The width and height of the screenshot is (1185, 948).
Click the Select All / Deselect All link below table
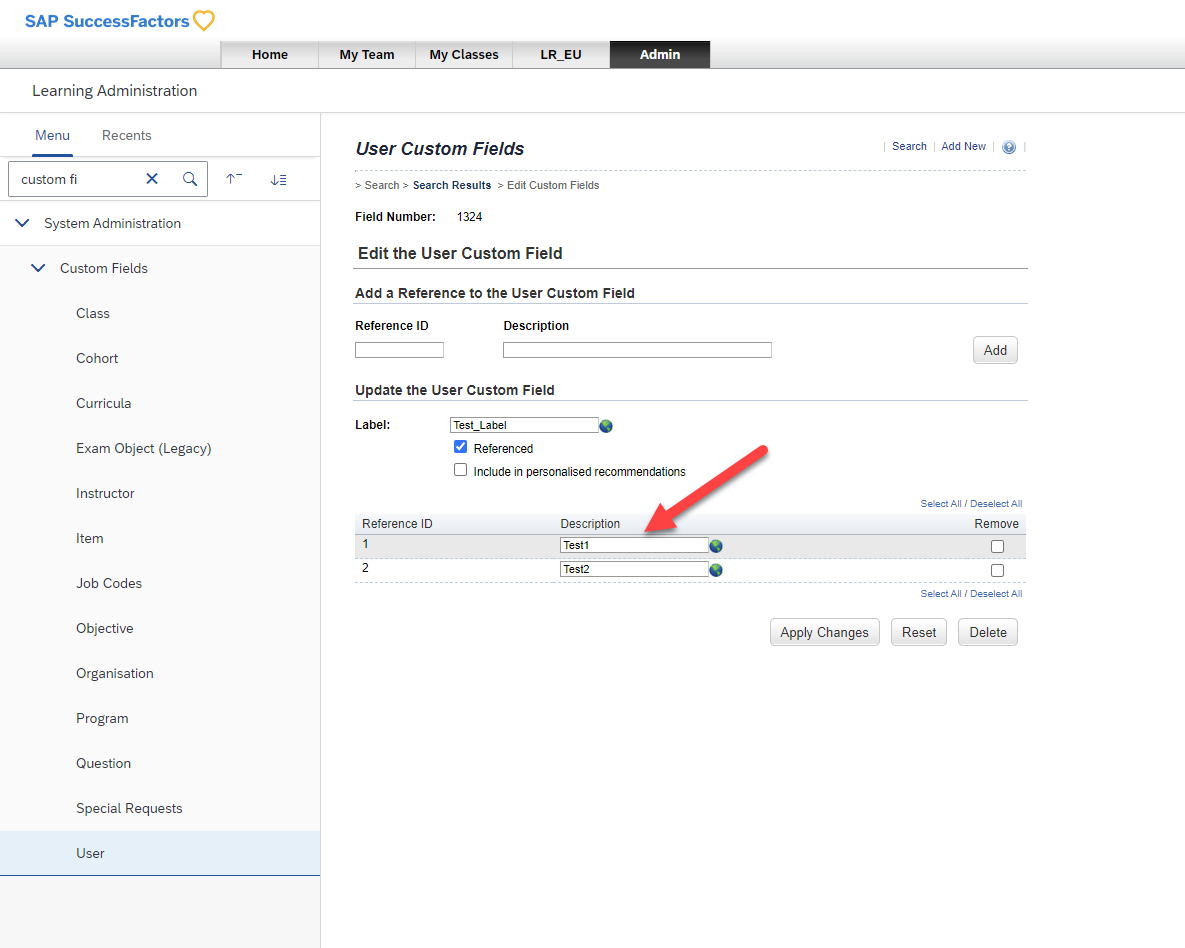pyautogui.click(x=971, y=593)
